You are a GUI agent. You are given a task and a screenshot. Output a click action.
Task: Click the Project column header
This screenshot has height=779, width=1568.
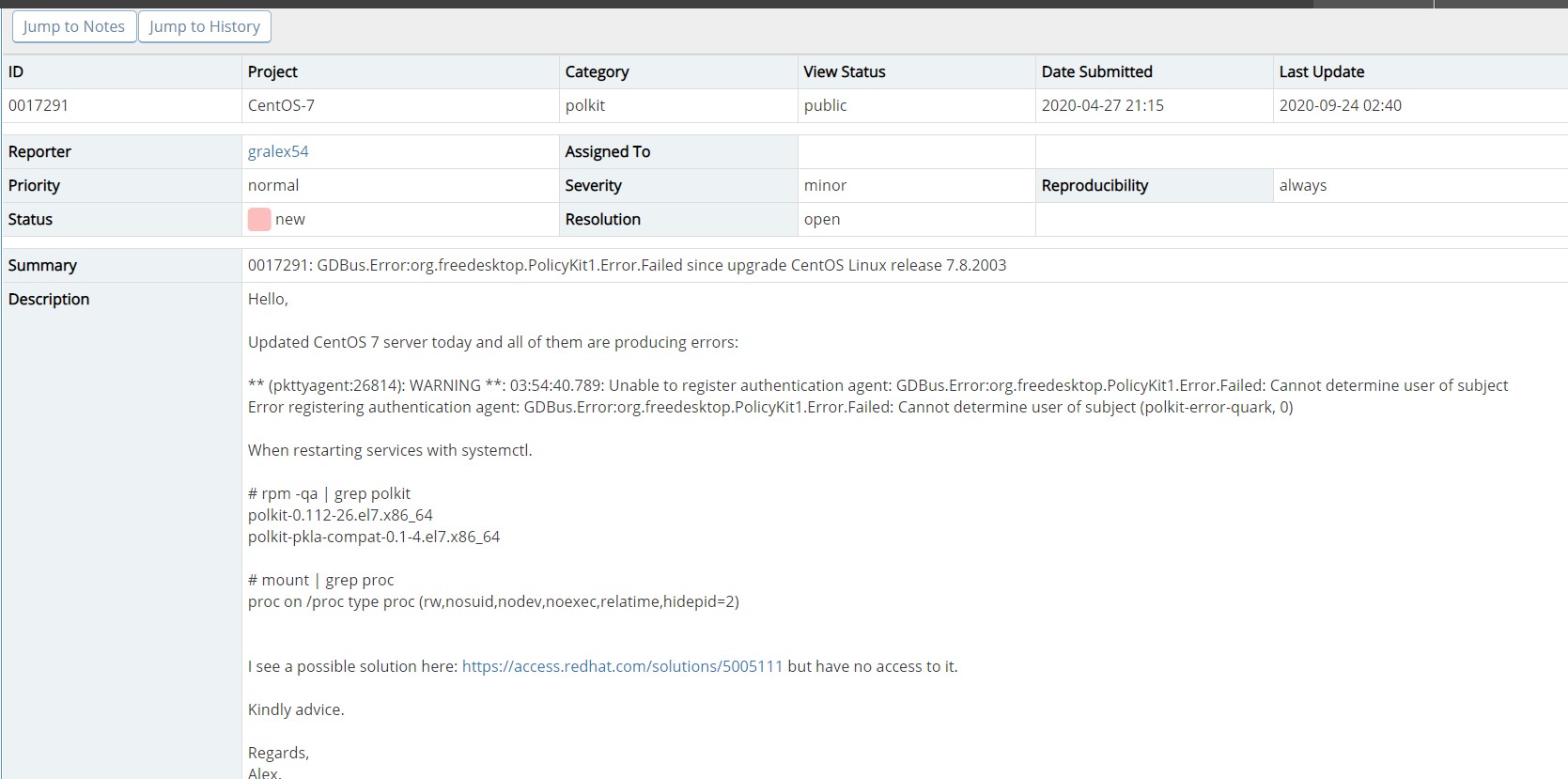coord(272,71)
